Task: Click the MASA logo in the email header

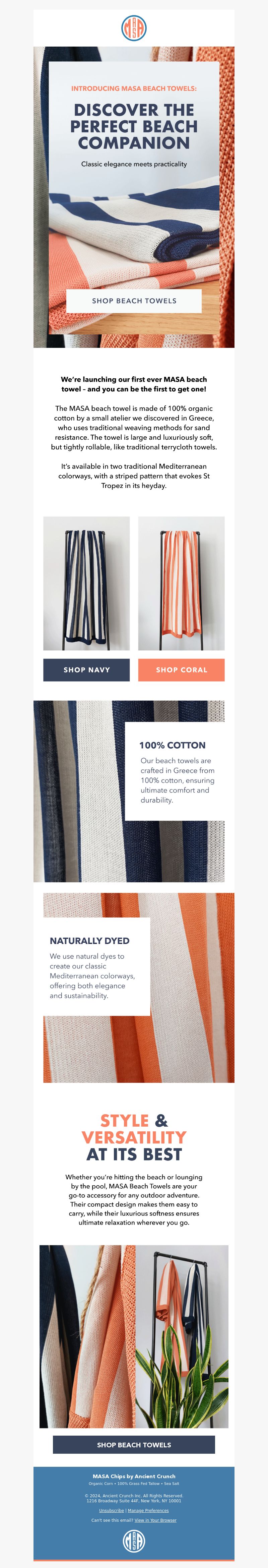Action: tap(134, 28)
